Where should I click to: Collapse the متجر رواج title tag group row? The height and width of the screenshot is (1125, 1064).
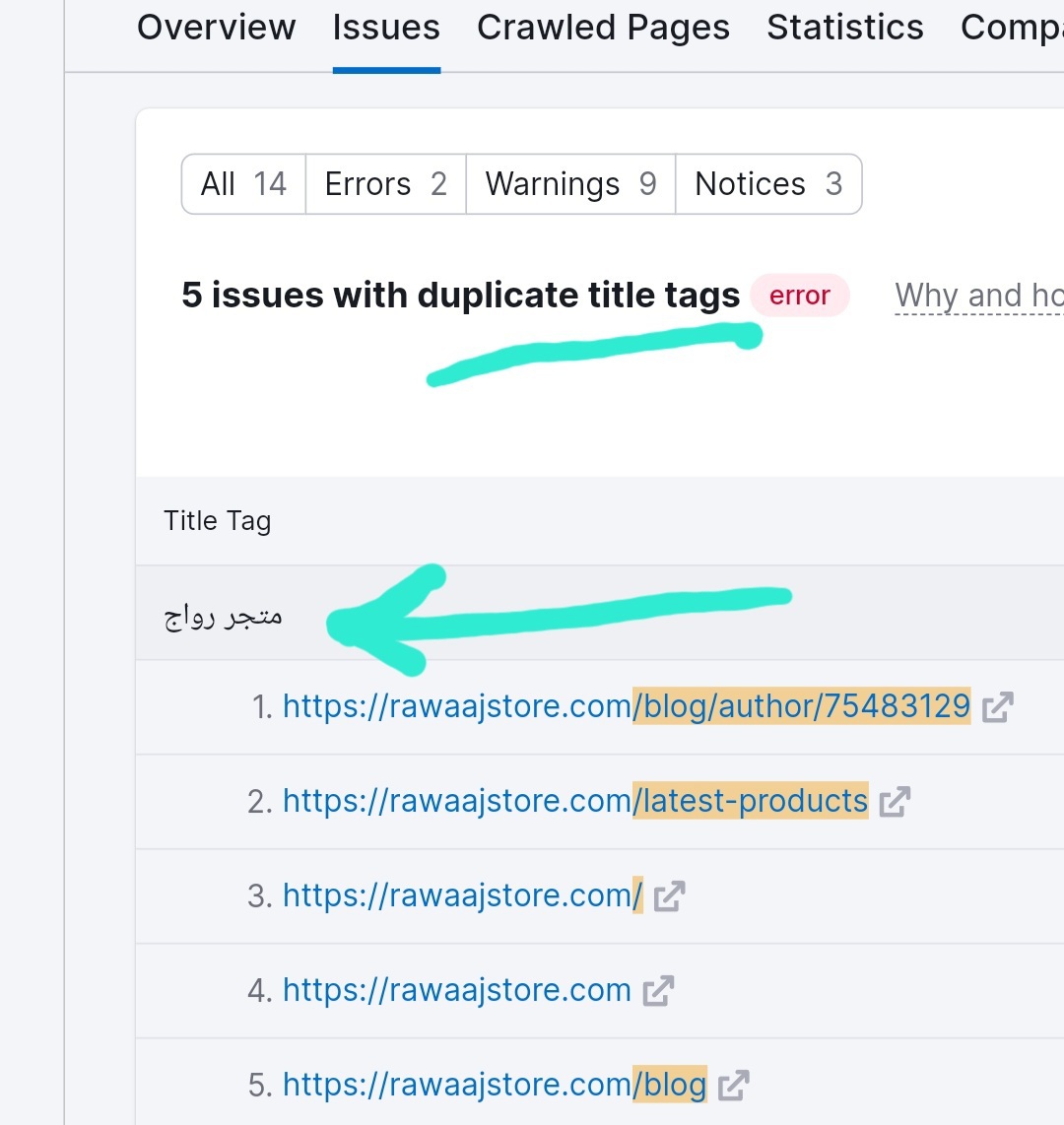click(224, 616)
